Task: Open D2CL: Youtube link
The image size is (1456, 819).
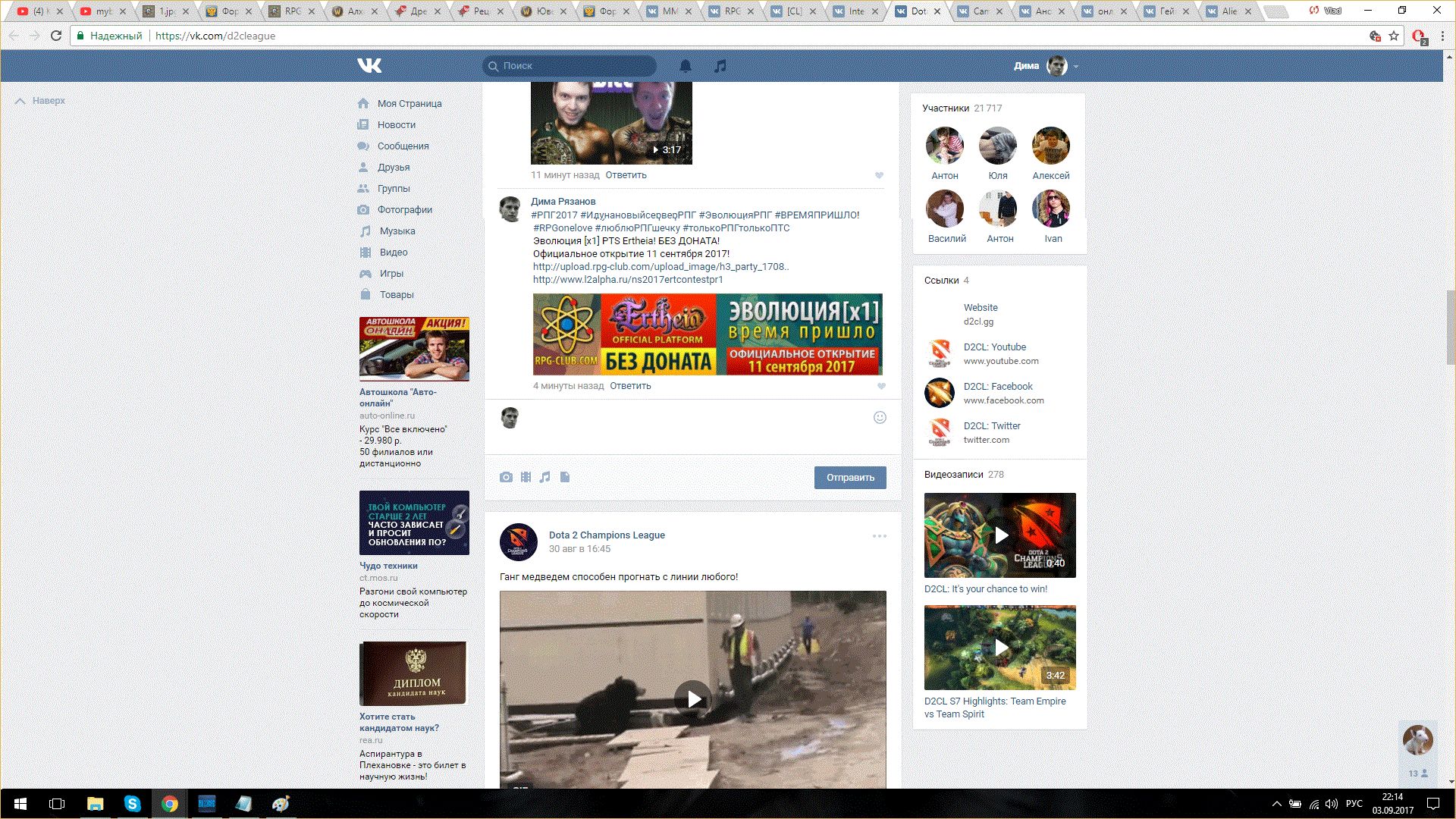Action: pos(995,347)
